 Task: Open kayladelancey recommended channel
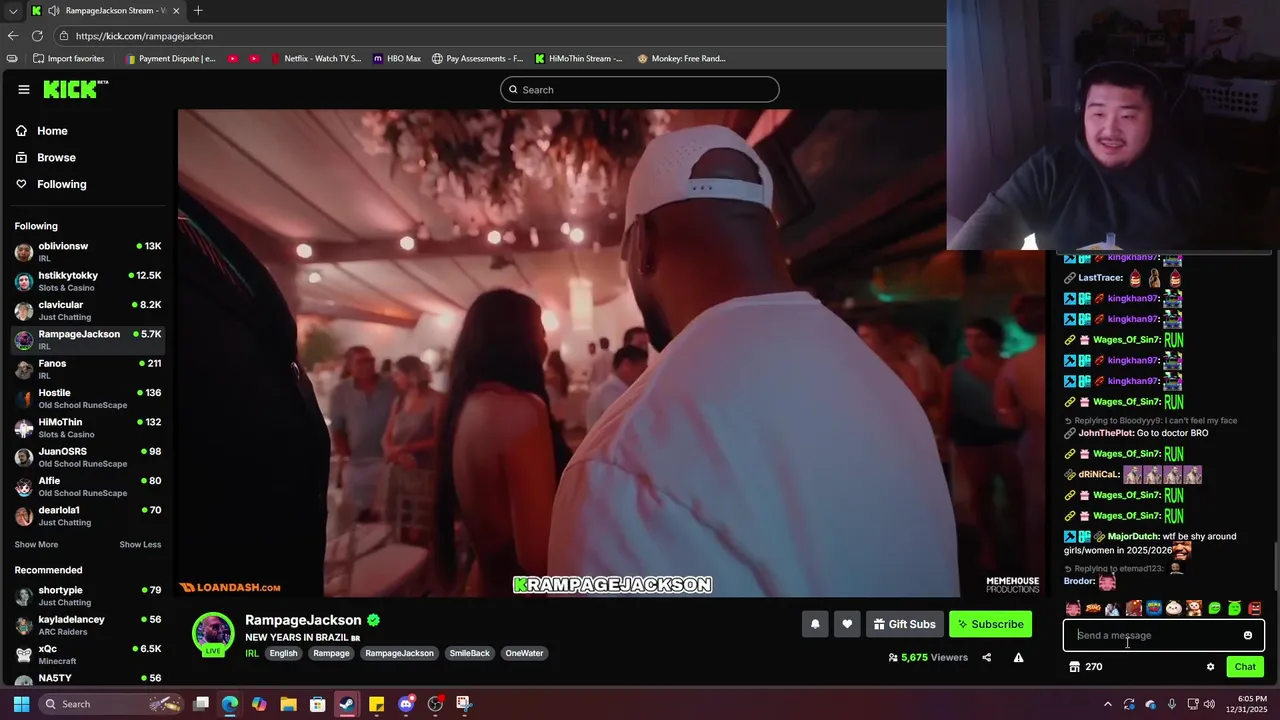click(x=88, y=625)
